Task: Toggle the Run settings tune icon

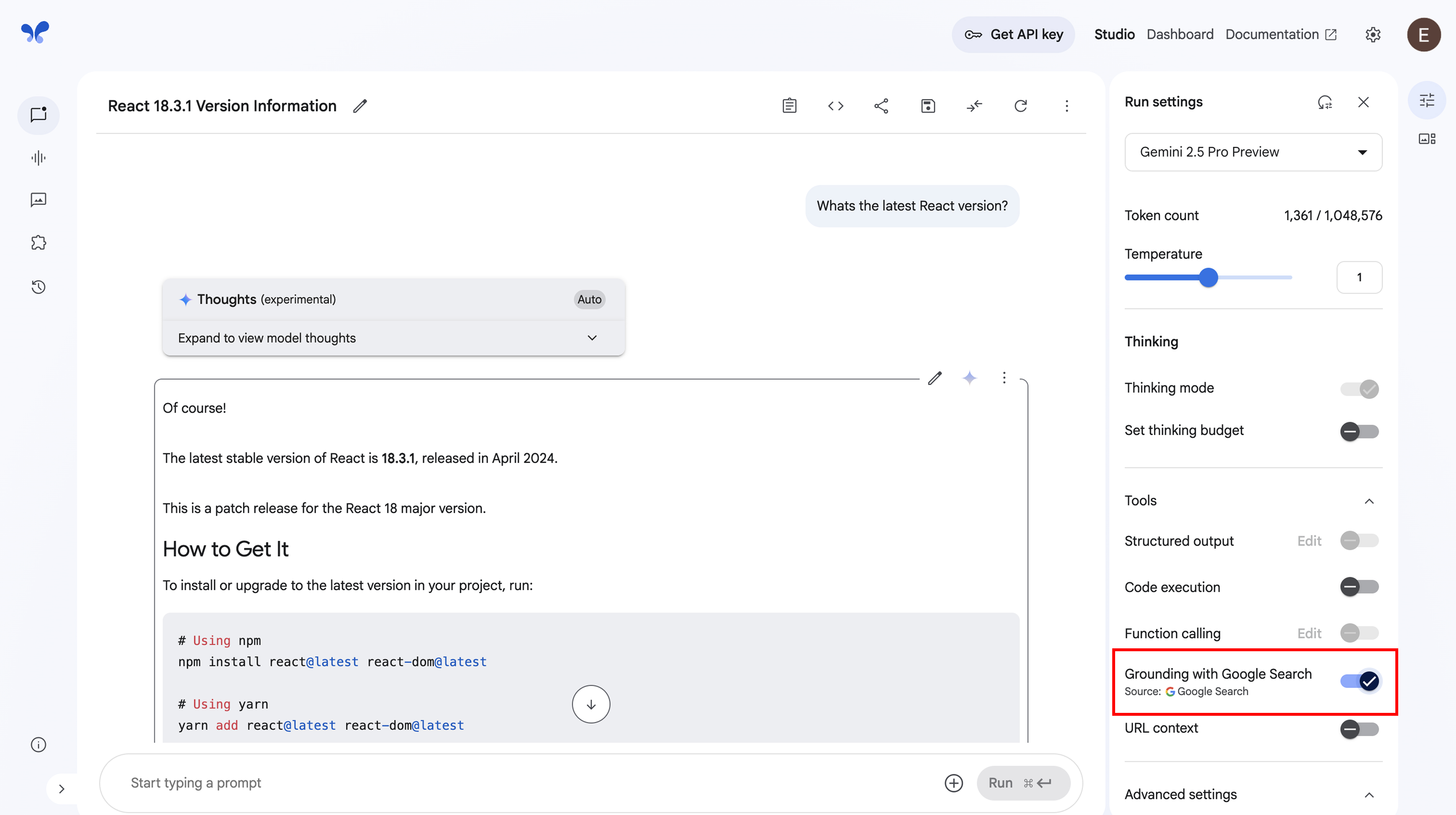Action: [1426, 101]
